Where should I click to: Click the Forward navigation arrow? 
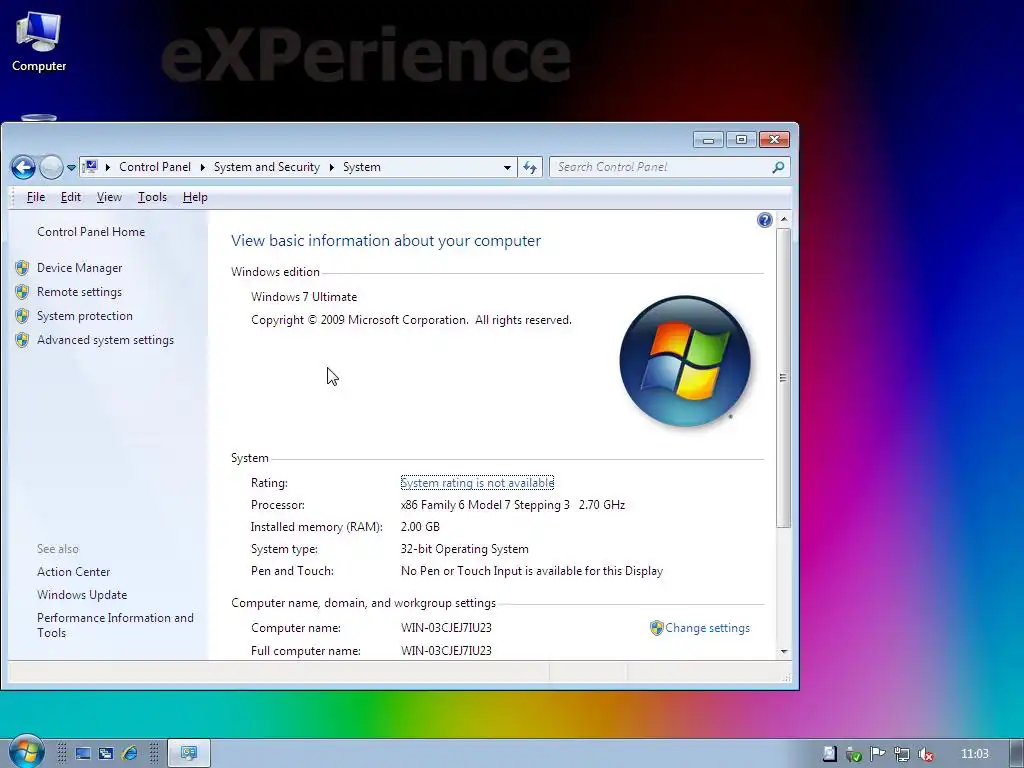click(51, 167)
